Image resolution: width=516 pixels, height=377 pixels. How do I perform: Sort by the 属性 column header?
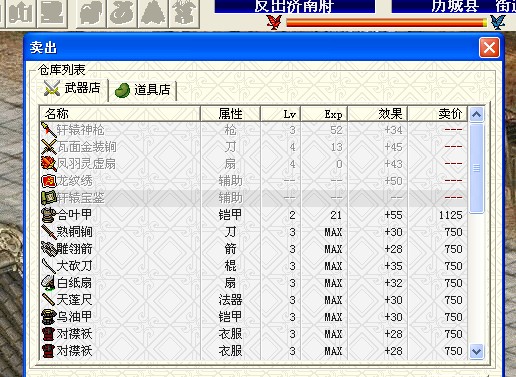tap(230, 114)
